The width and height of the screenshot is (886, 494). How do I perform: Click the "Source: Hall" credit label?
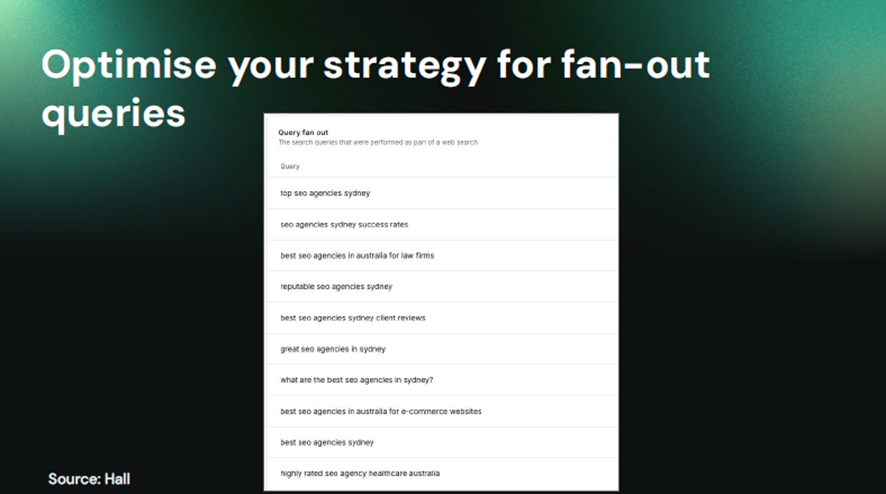coord(89,479)
